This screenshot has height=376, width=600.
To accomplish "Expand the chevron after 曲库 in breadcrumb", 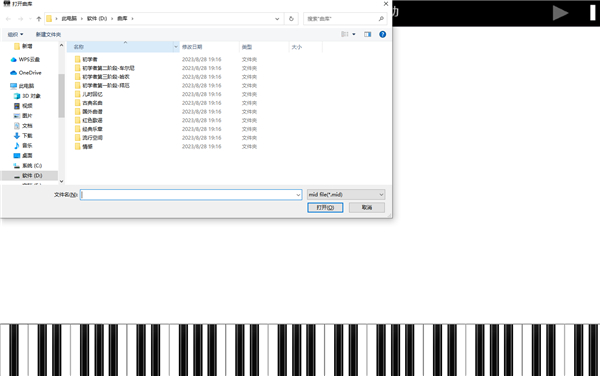I will 132,18.
